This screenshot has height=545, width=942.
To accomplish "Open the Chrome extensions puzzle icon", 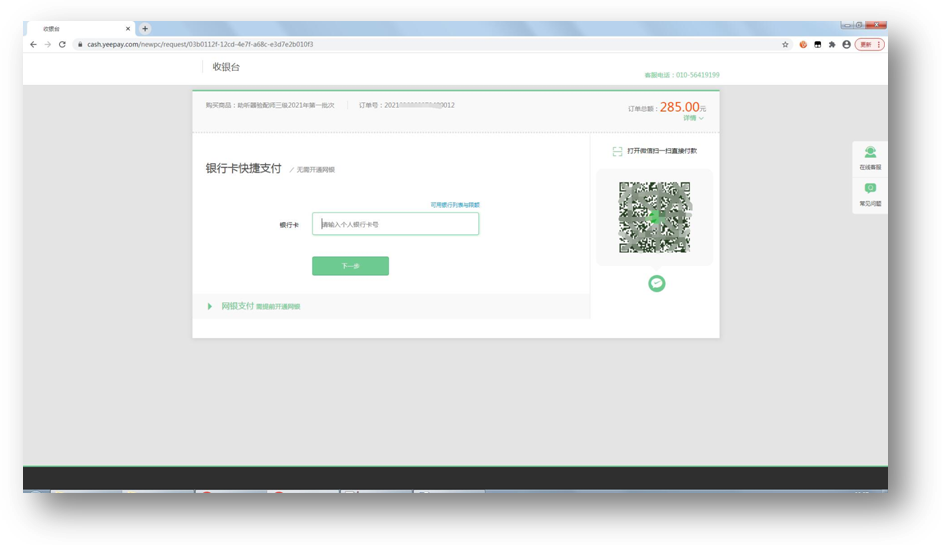I will click(832, 44).
